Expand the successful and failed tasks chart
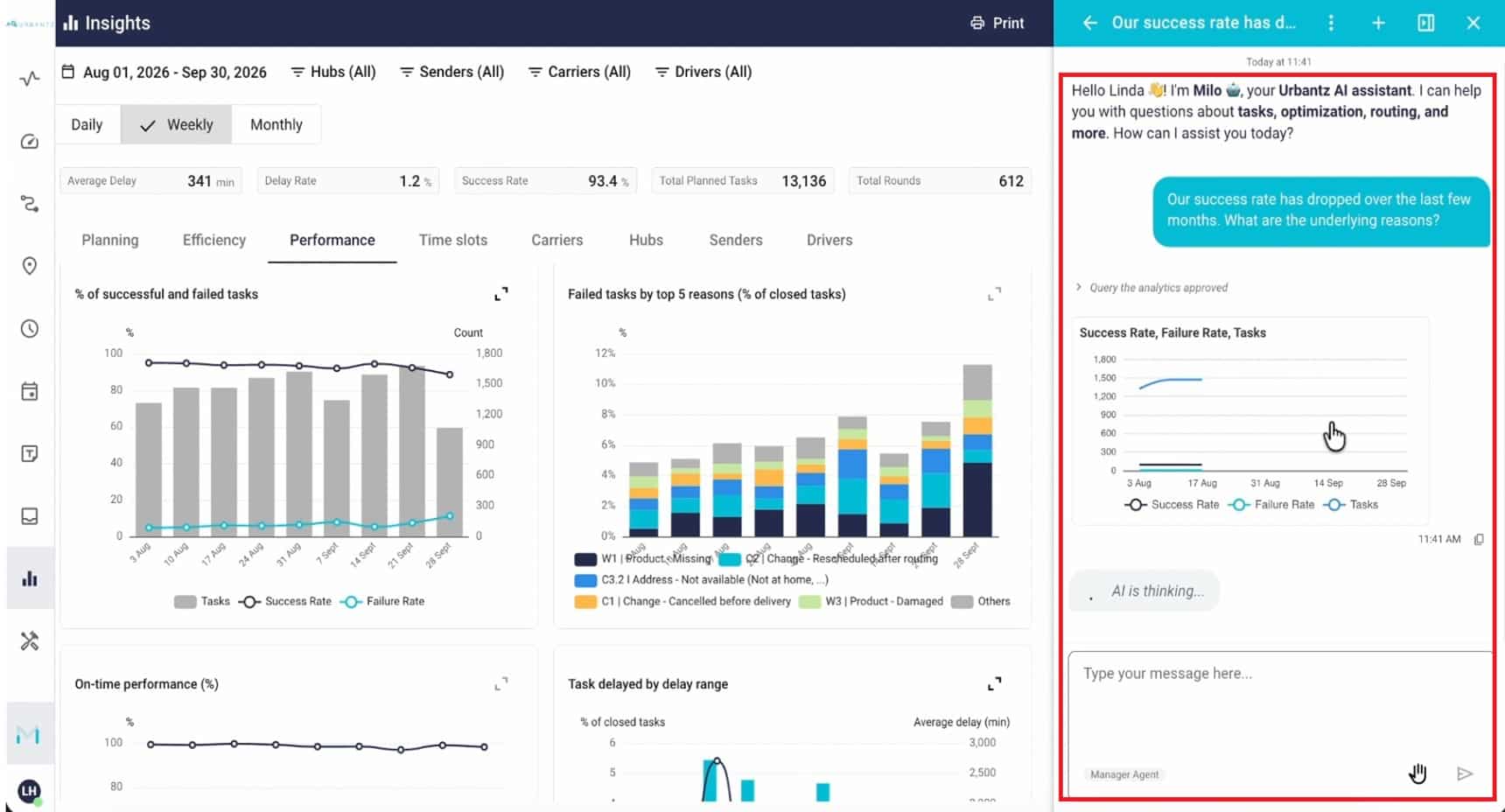Image resolution: width=1505 pixels, height=812 pixels. point(501,294)
